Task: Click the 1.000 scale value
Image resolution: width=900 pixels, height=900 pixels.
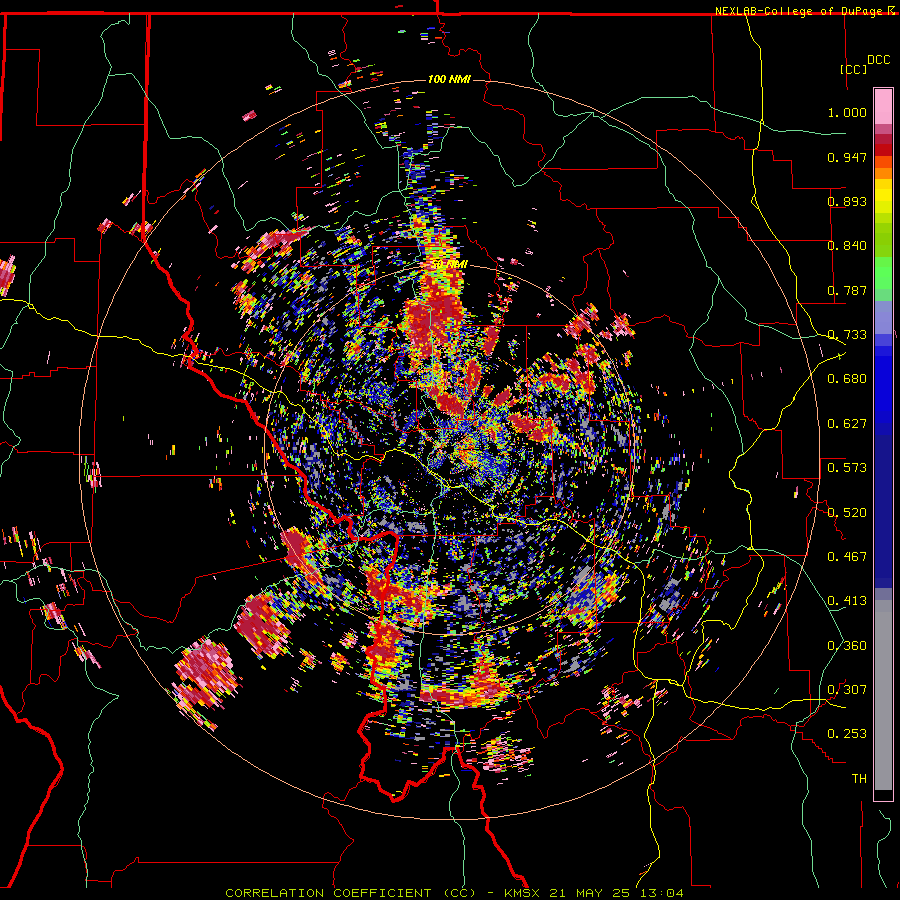Action: tap(847, 112)
